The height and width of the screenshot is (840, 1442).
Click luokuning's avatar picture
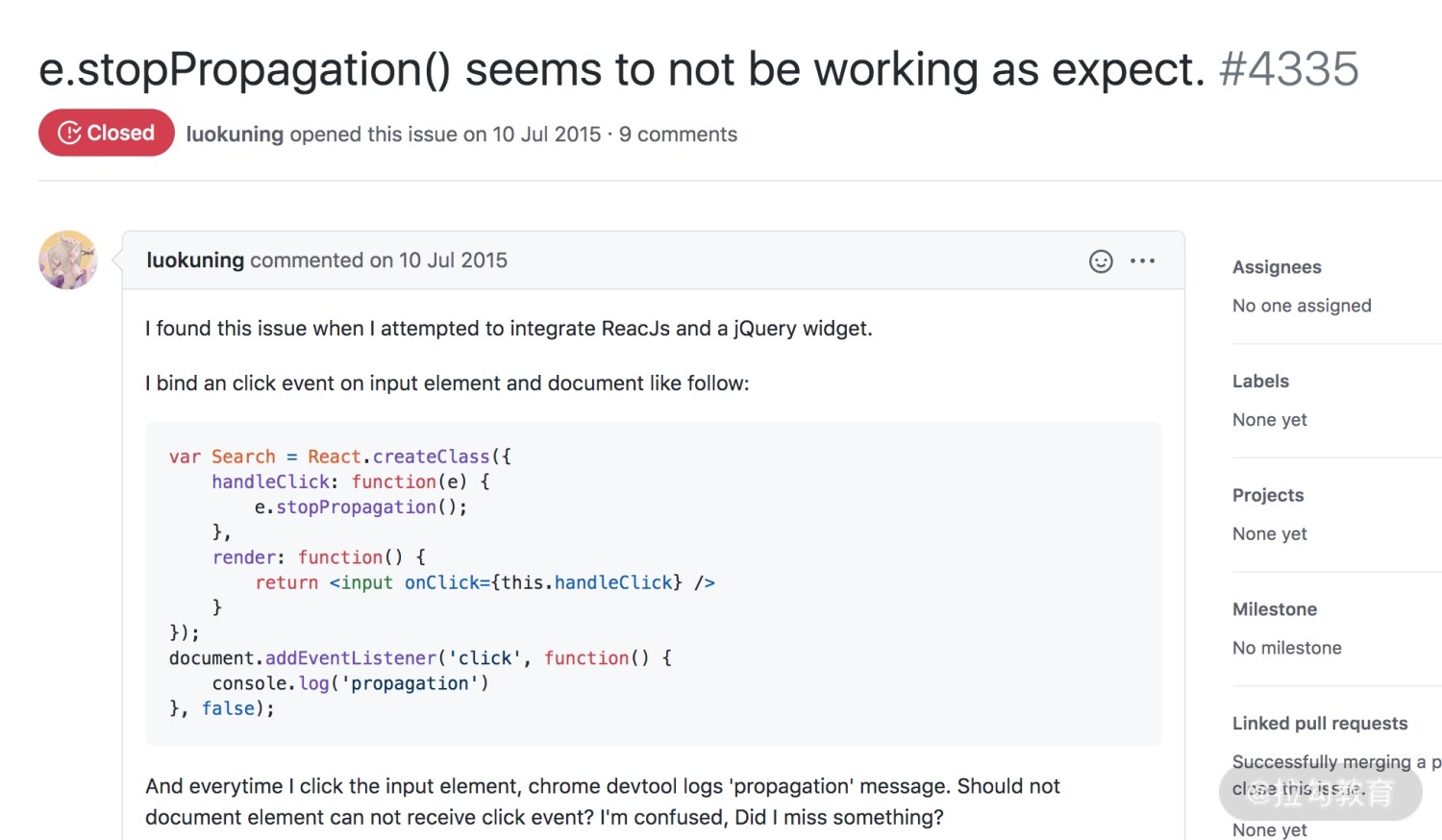coord(67,259)
